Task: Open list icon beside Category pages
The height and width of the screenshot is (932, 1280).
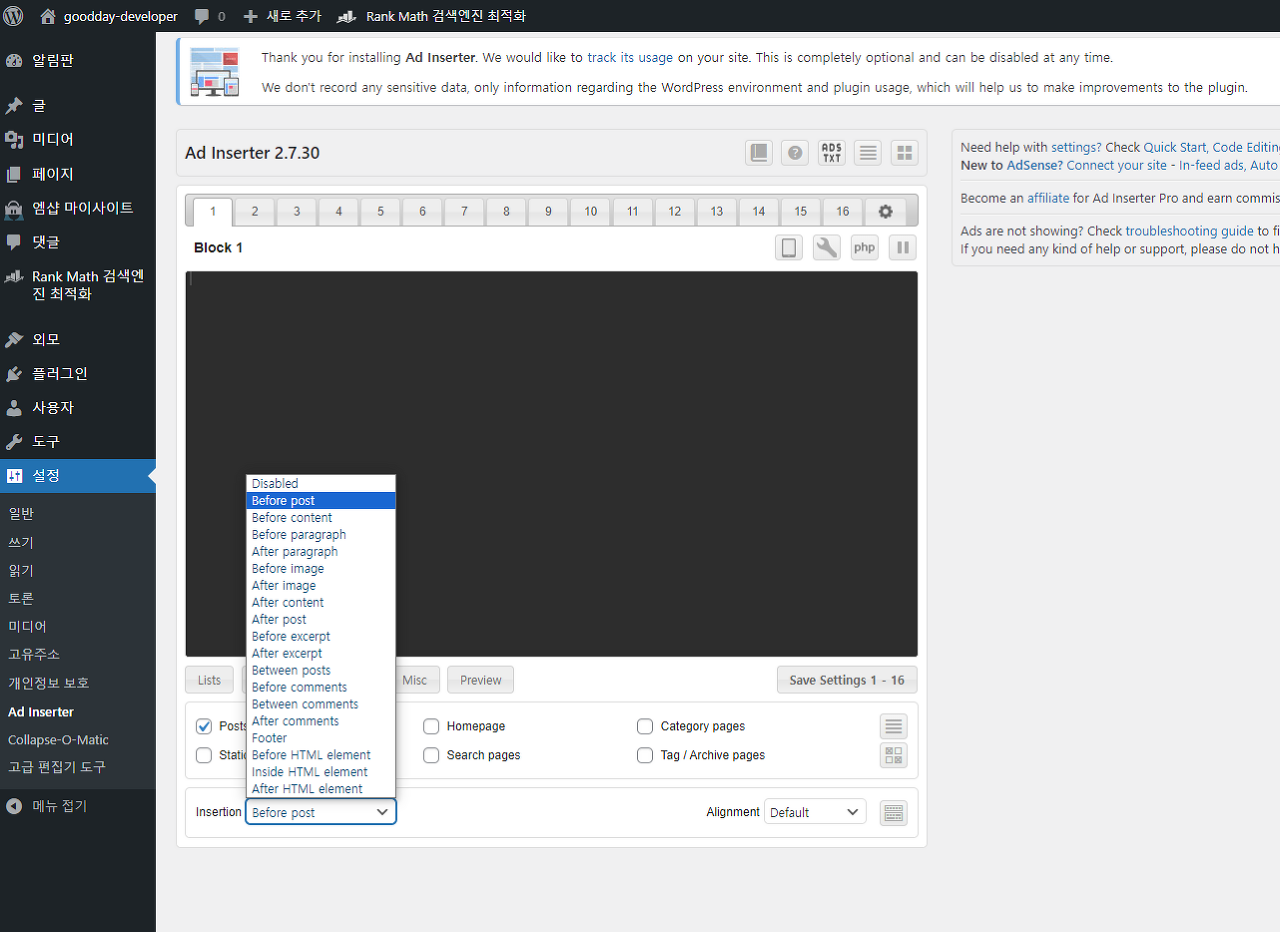Action: click(x=894, y=726)
